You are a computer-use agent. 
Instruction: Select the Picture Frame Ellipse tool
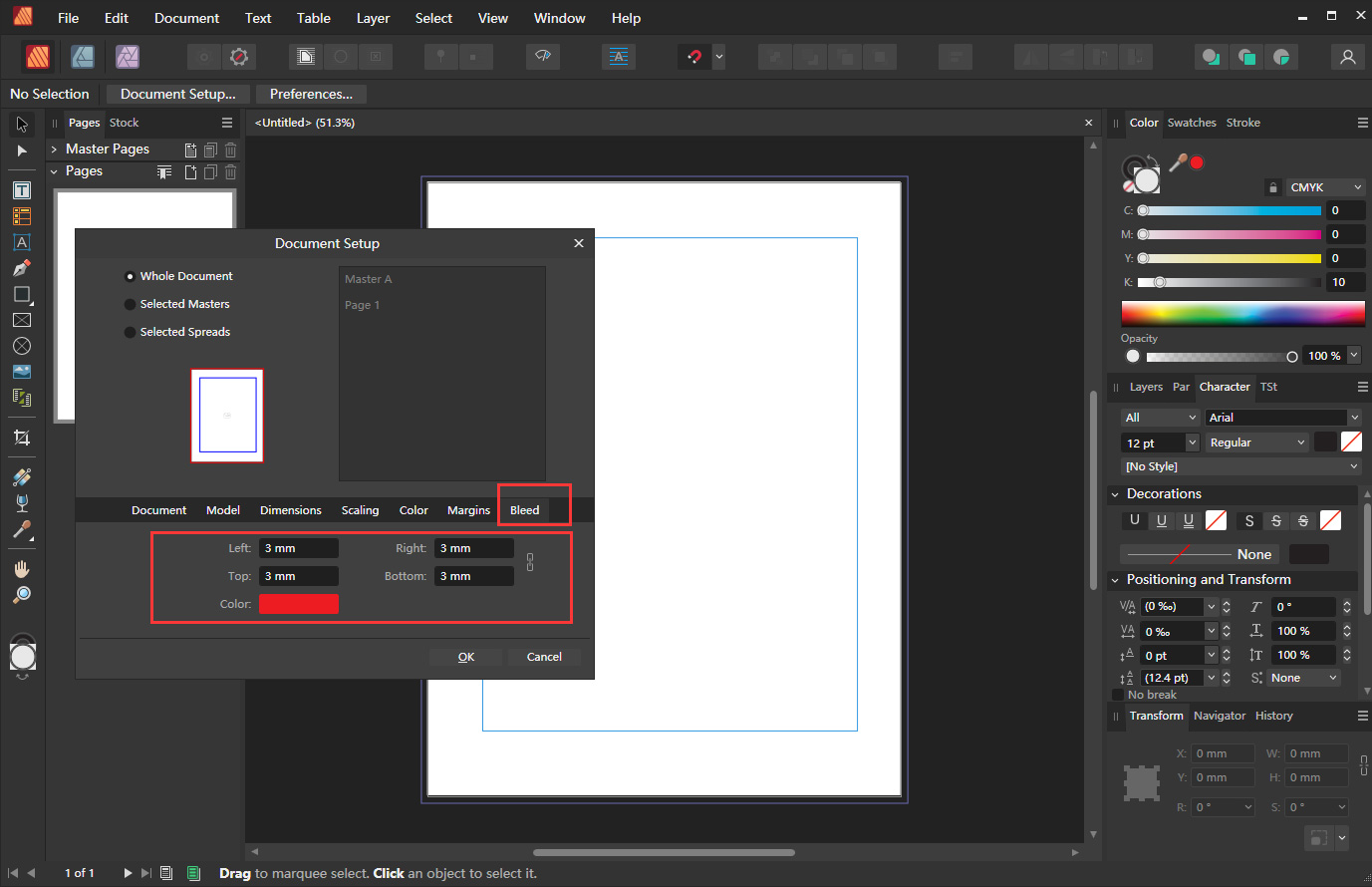click(x=22, y=346)
